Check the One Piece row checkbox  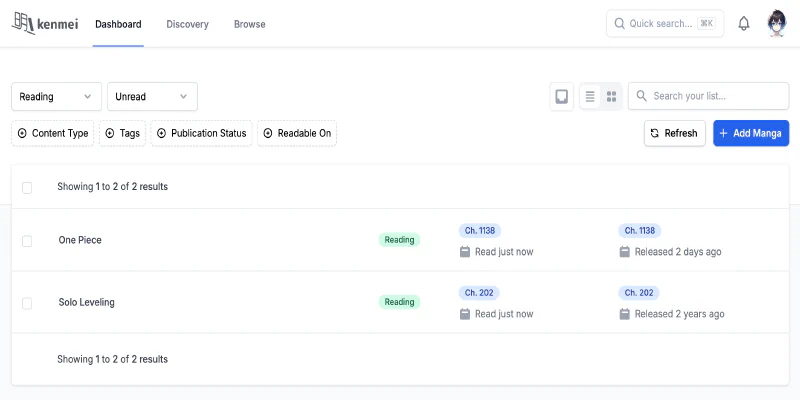click(27, 241)
